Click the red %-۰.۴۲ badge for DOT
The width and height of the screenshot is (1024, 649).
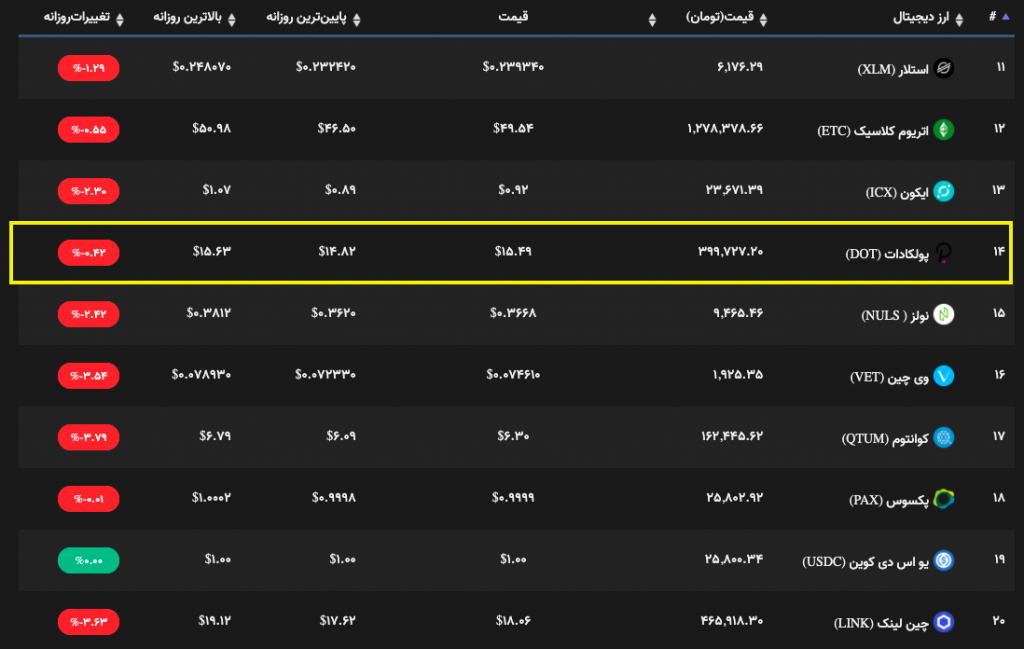point(88,253)
